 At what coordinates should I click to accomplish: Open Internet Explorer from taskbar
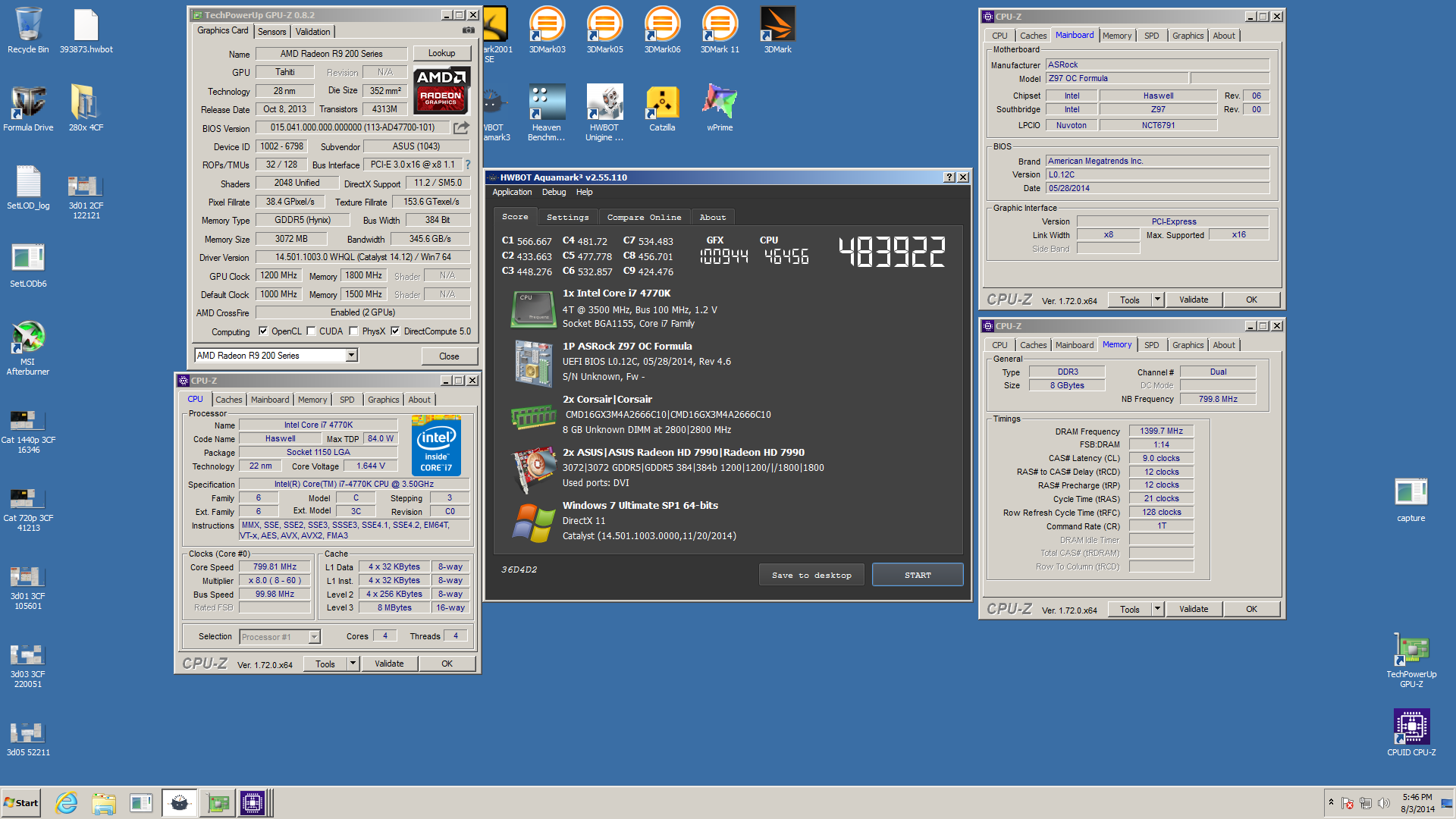[67, 803]
